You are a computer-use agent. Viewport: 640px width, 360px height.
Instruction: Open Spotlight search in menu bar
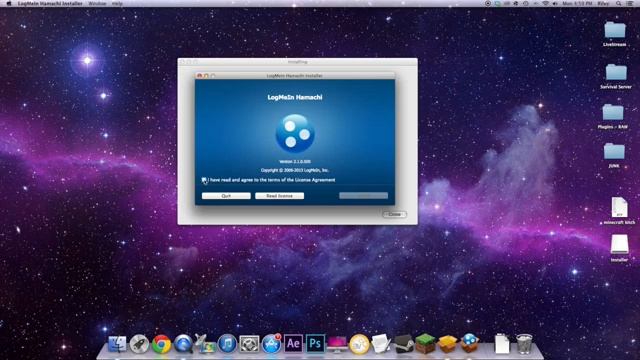click(619, 3)
